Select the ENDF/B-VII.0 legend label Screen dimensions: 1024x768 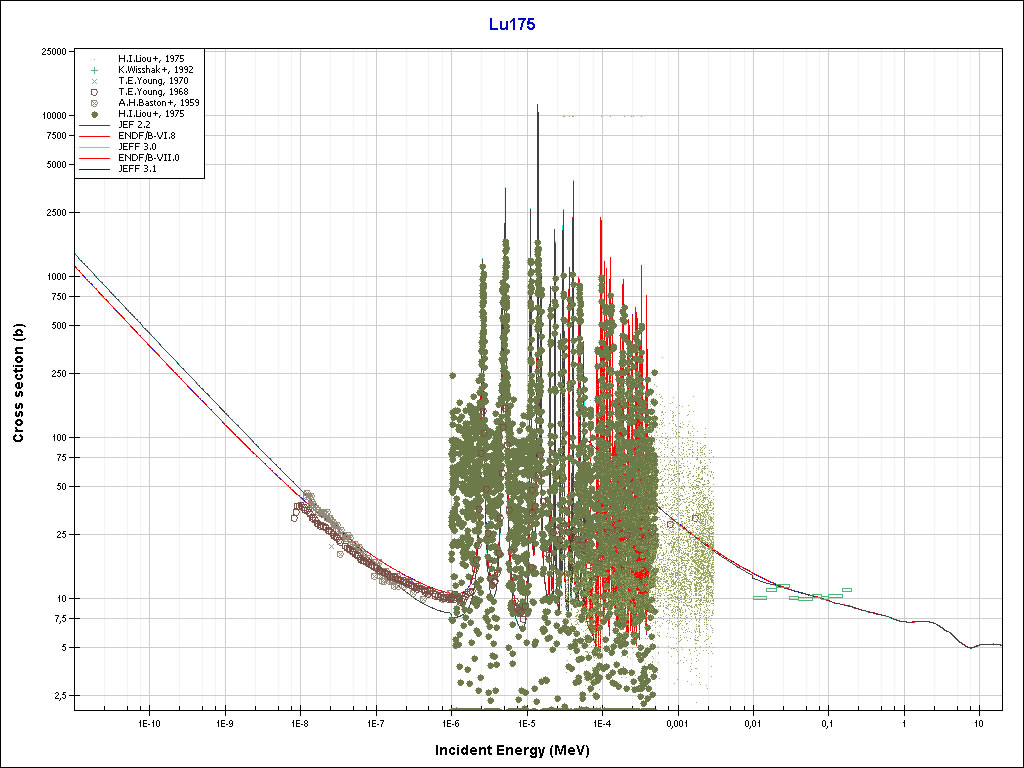click(147, 158)
